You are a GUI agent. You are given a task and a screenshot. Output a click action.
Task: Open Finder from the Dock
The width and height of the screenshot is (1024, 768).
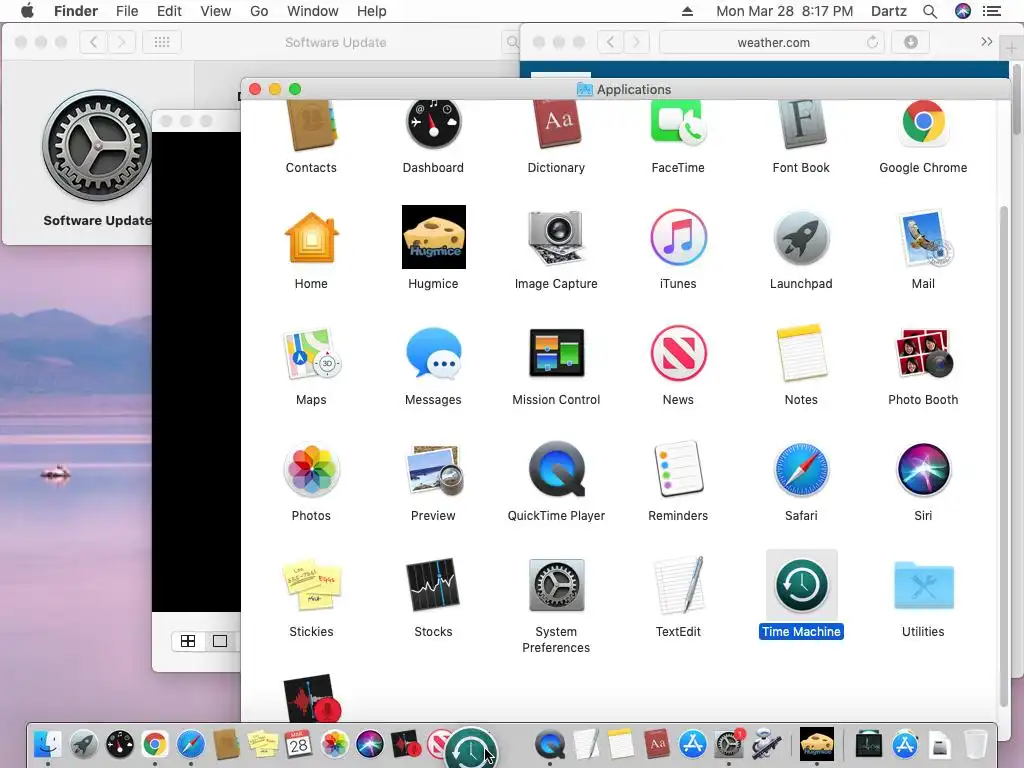(48, 744)
